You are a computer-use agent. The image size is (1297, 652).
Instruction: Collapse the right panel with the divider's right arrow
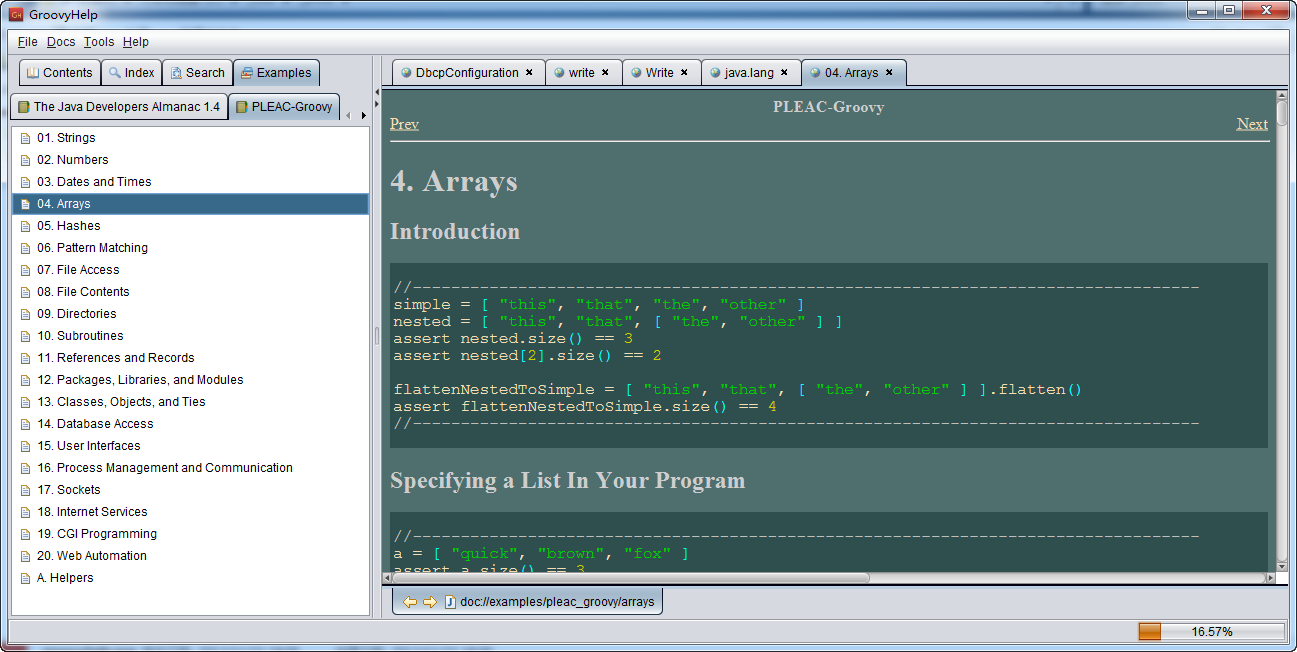(377, 104)
